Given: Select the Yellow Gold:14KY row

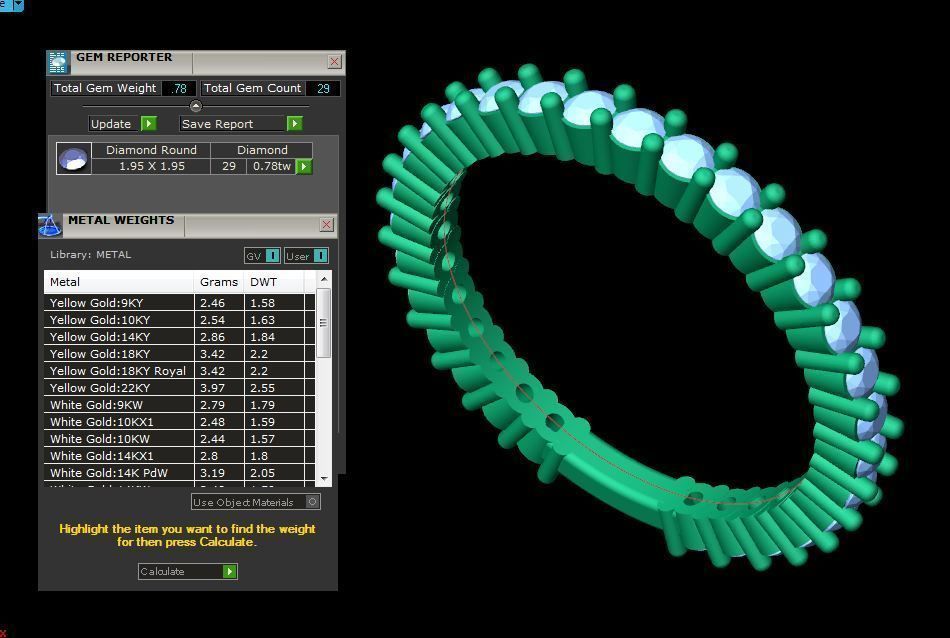Looking at the screenshot, I should (179, 336).
